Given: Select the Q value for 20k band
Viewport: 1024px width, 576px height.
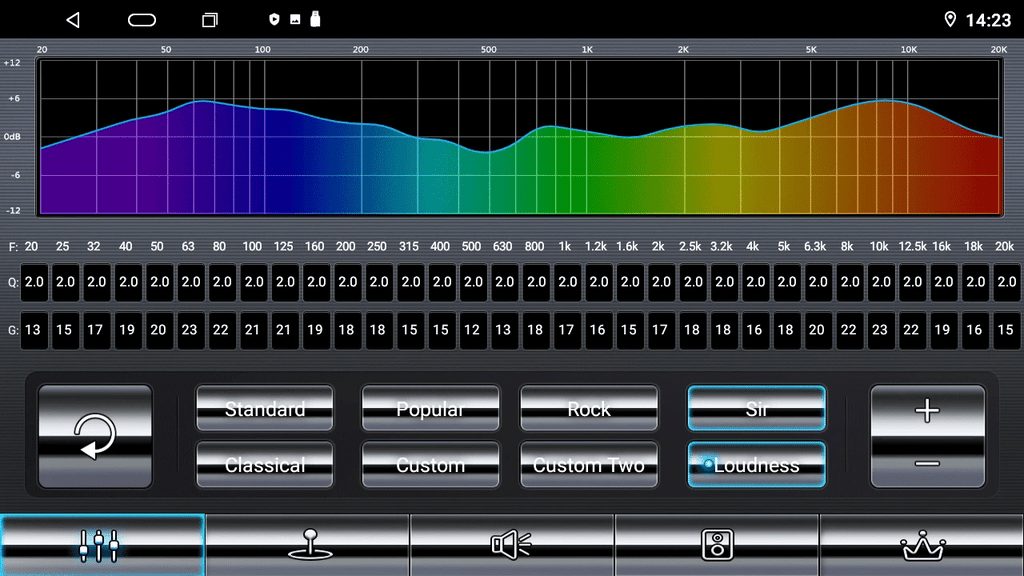Looking at the screenshot, I should click(x=1006, y=282).
